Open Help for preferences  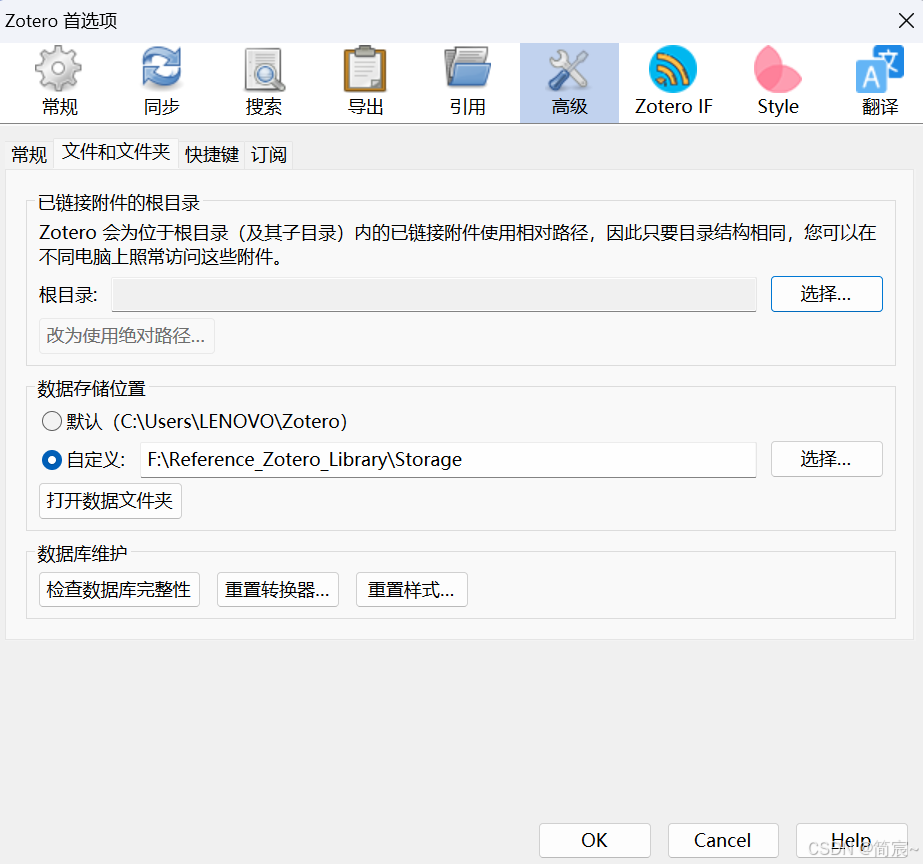pos(851,840)
